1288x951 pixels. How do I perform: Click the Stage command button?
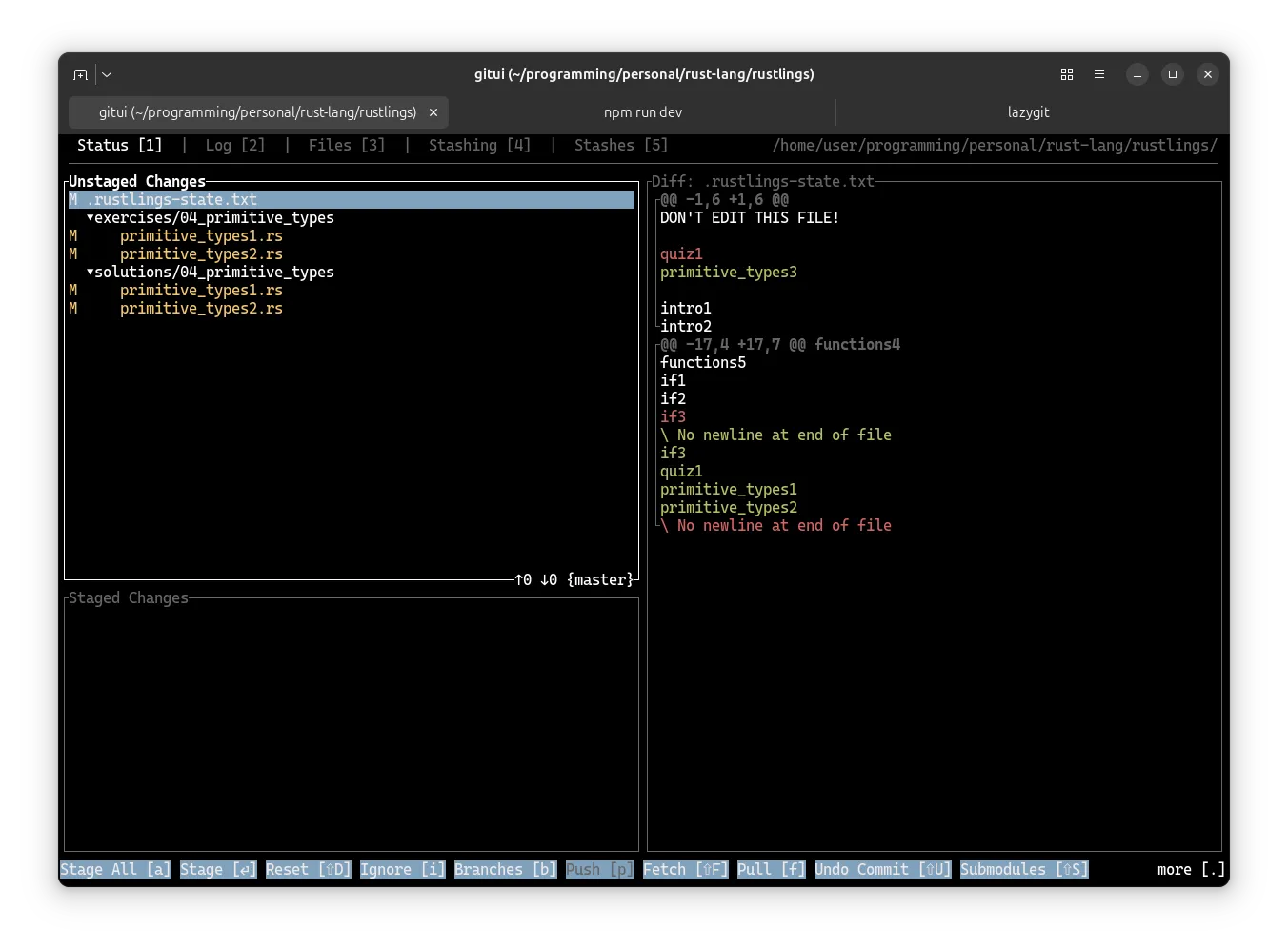point(218,870)
